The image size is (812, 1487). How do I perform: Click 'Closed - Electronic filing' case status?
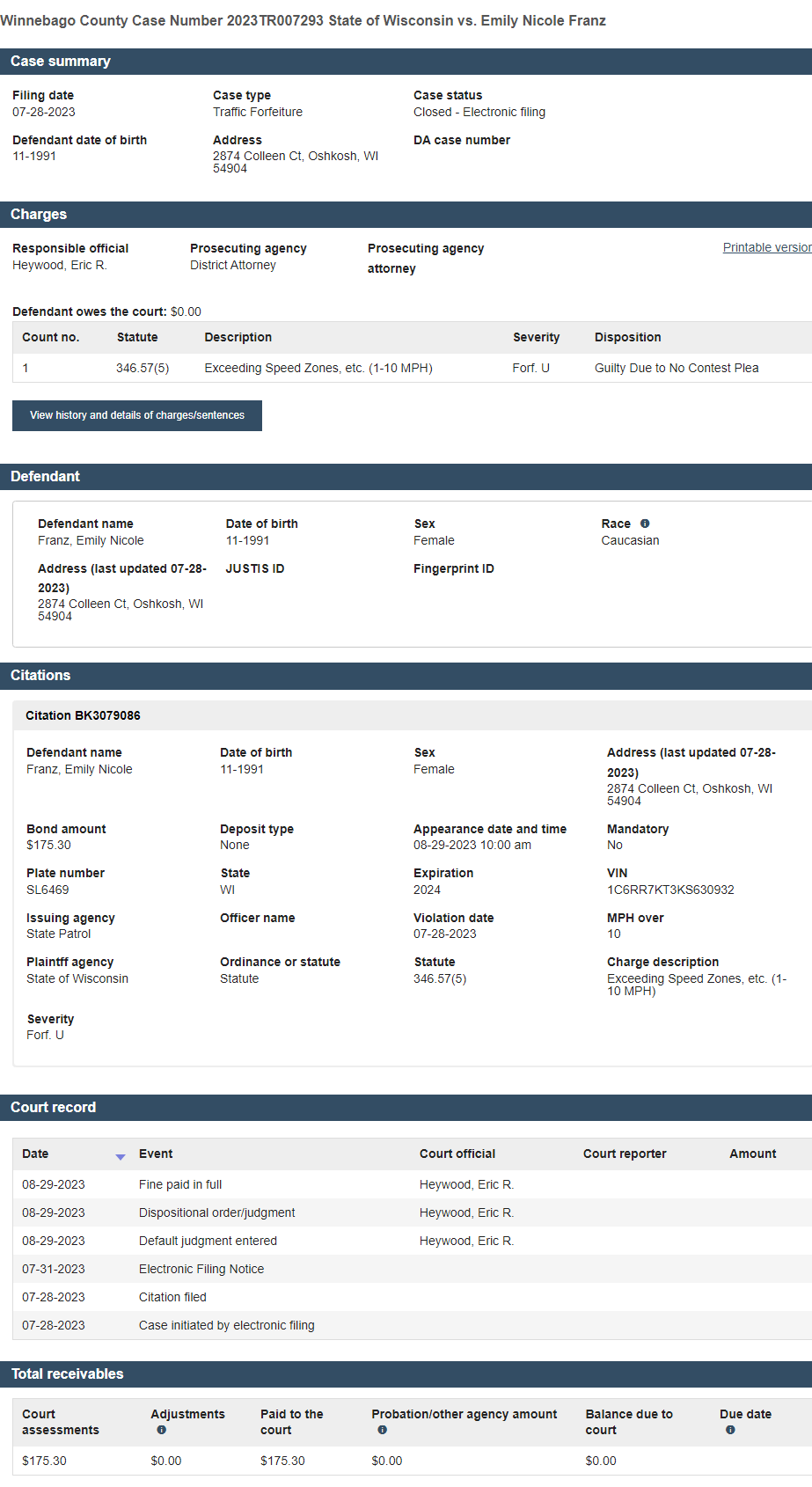[x=479, y=112]
